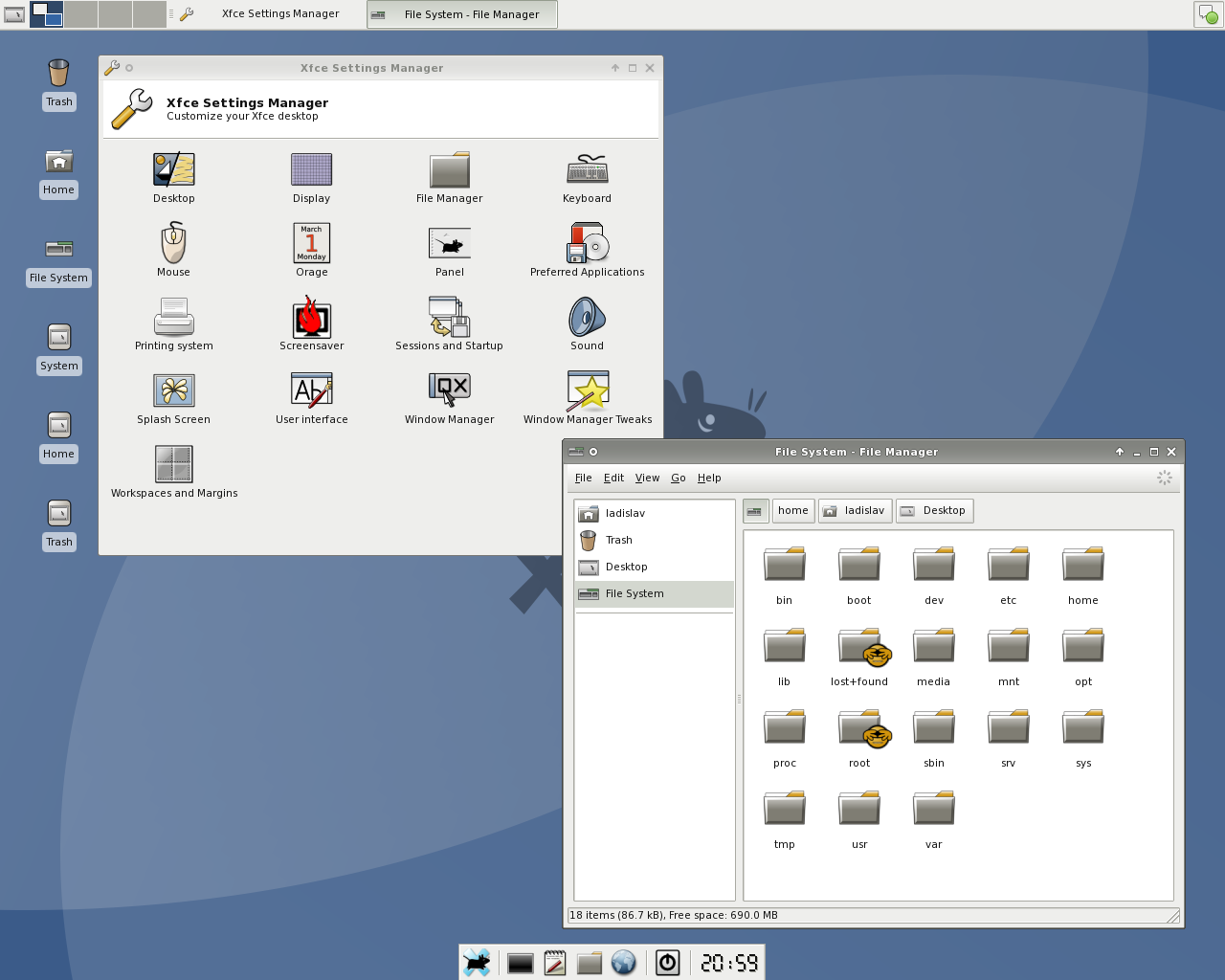The width and height of the screenshot is (1225, 980).
Task: Open the Window Manager settings icon
Action: (x=450, y=398)
